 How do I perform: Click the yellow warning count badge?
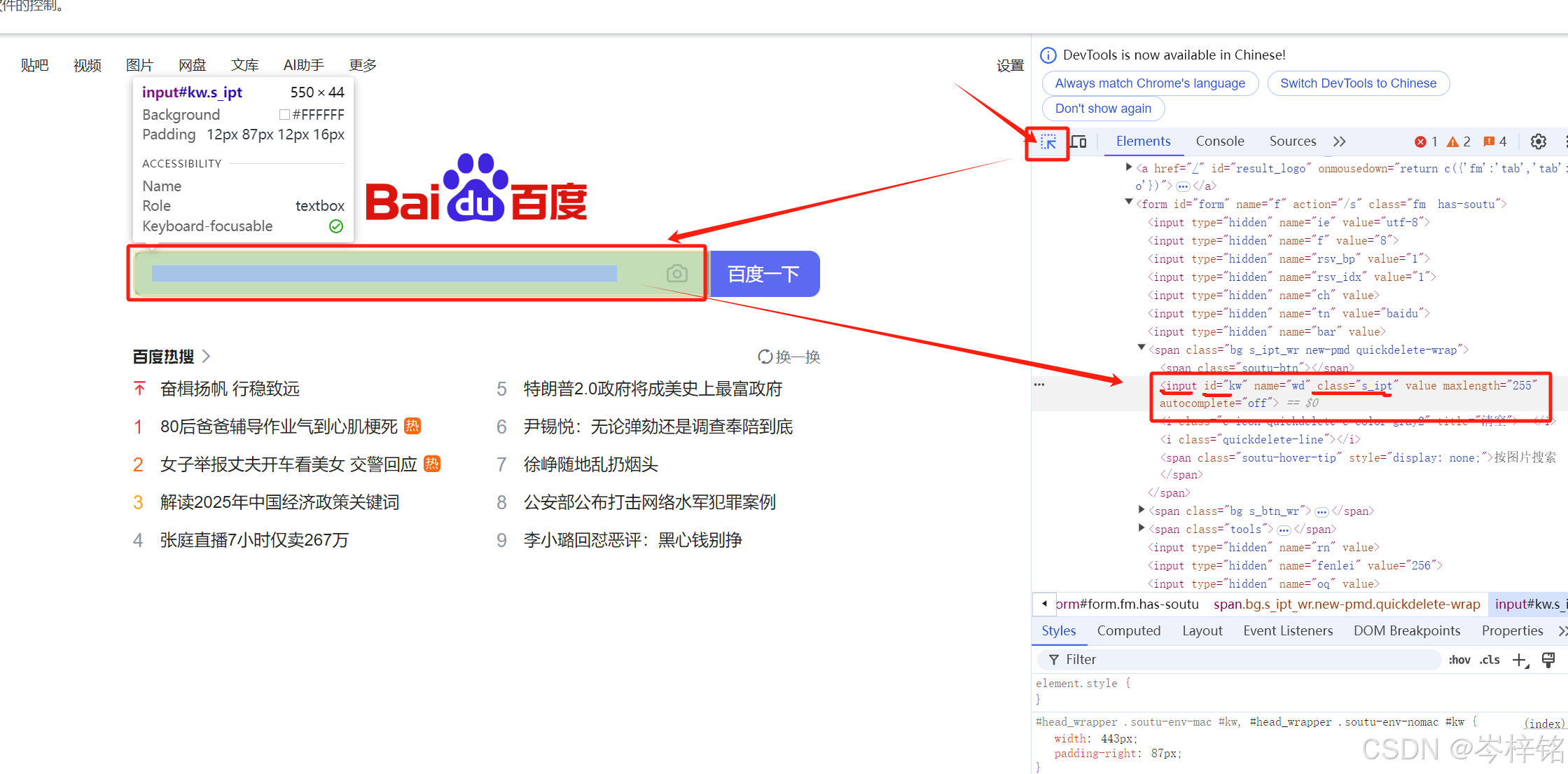coord(1459,141)
